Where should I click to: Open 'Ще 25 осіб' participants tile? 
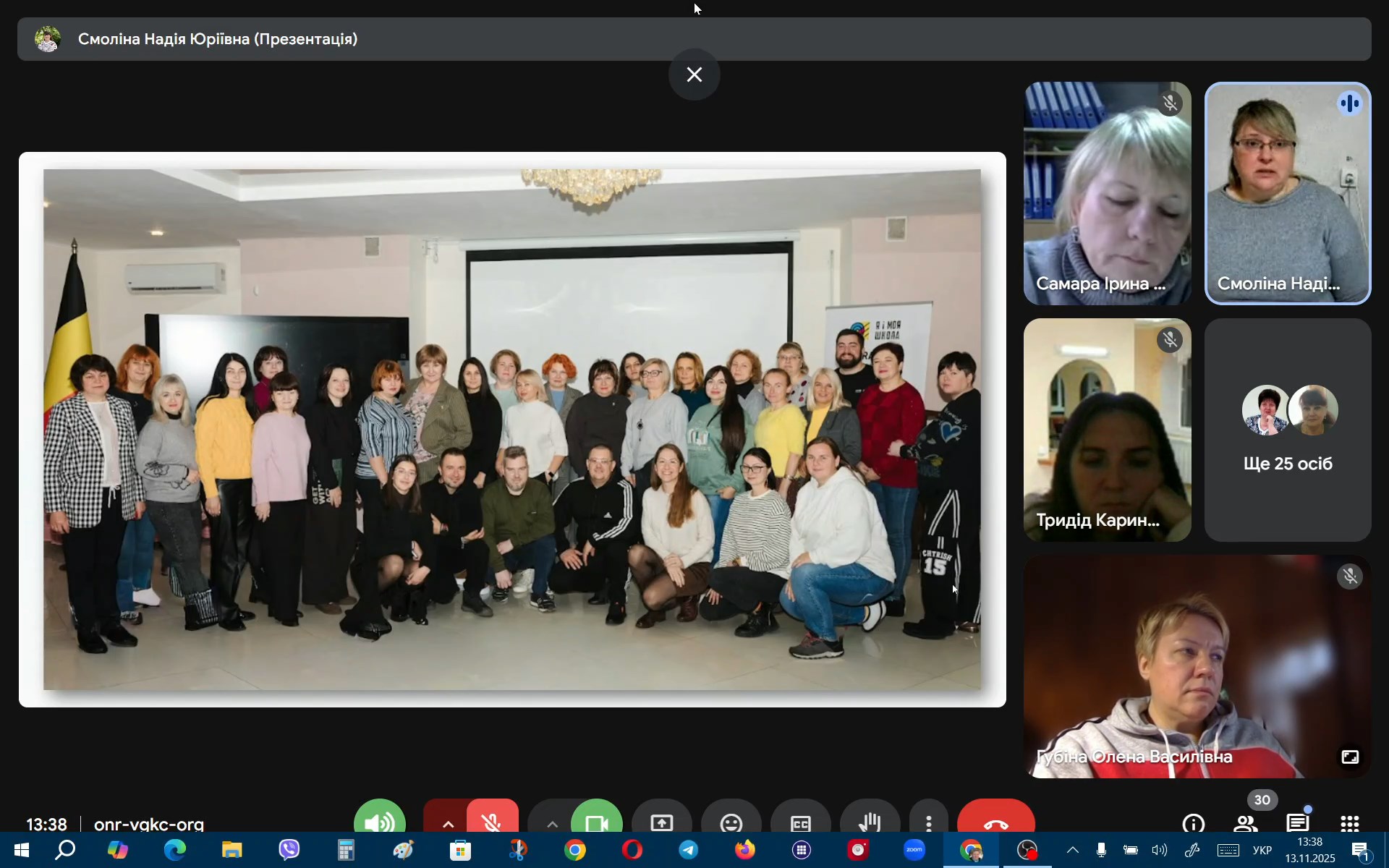[x=1287, y=430]
